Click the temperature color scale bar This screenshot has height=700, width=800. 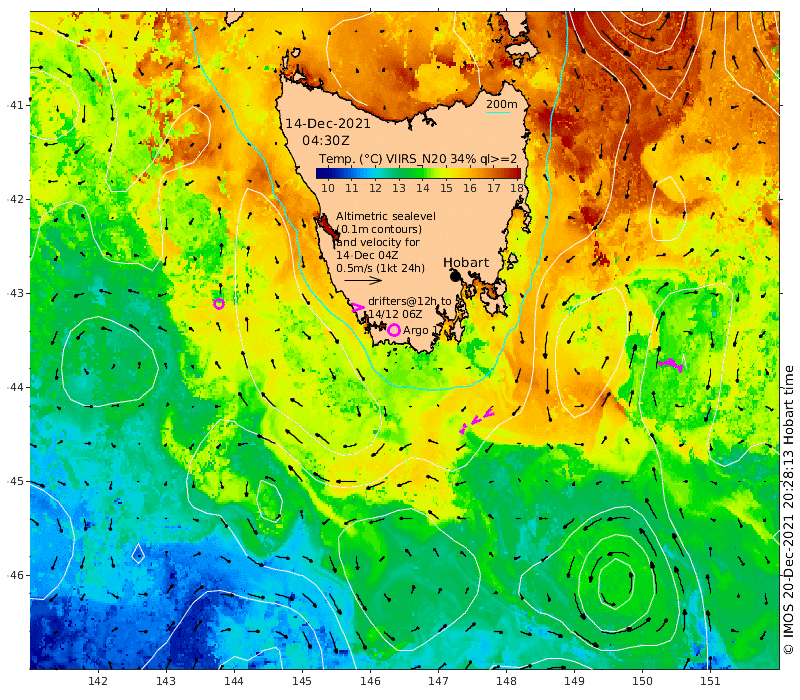[x=418, y=173]
